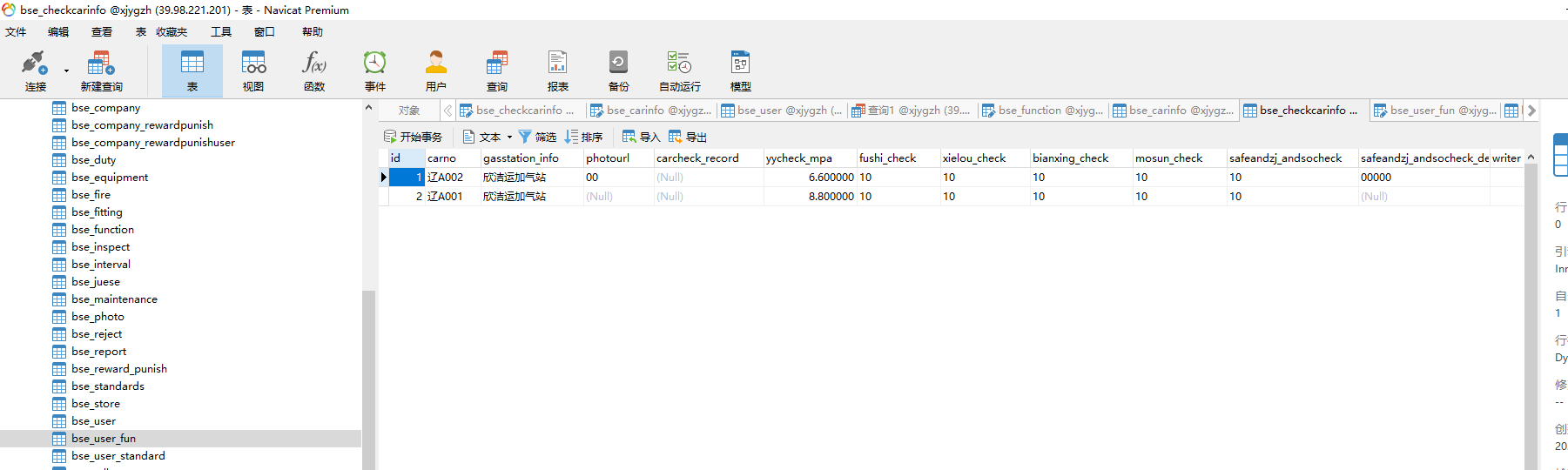Screen dimensions: 1568x470
Task: Click Begin Transaction (开始事务) button
Action: (414, 137)
